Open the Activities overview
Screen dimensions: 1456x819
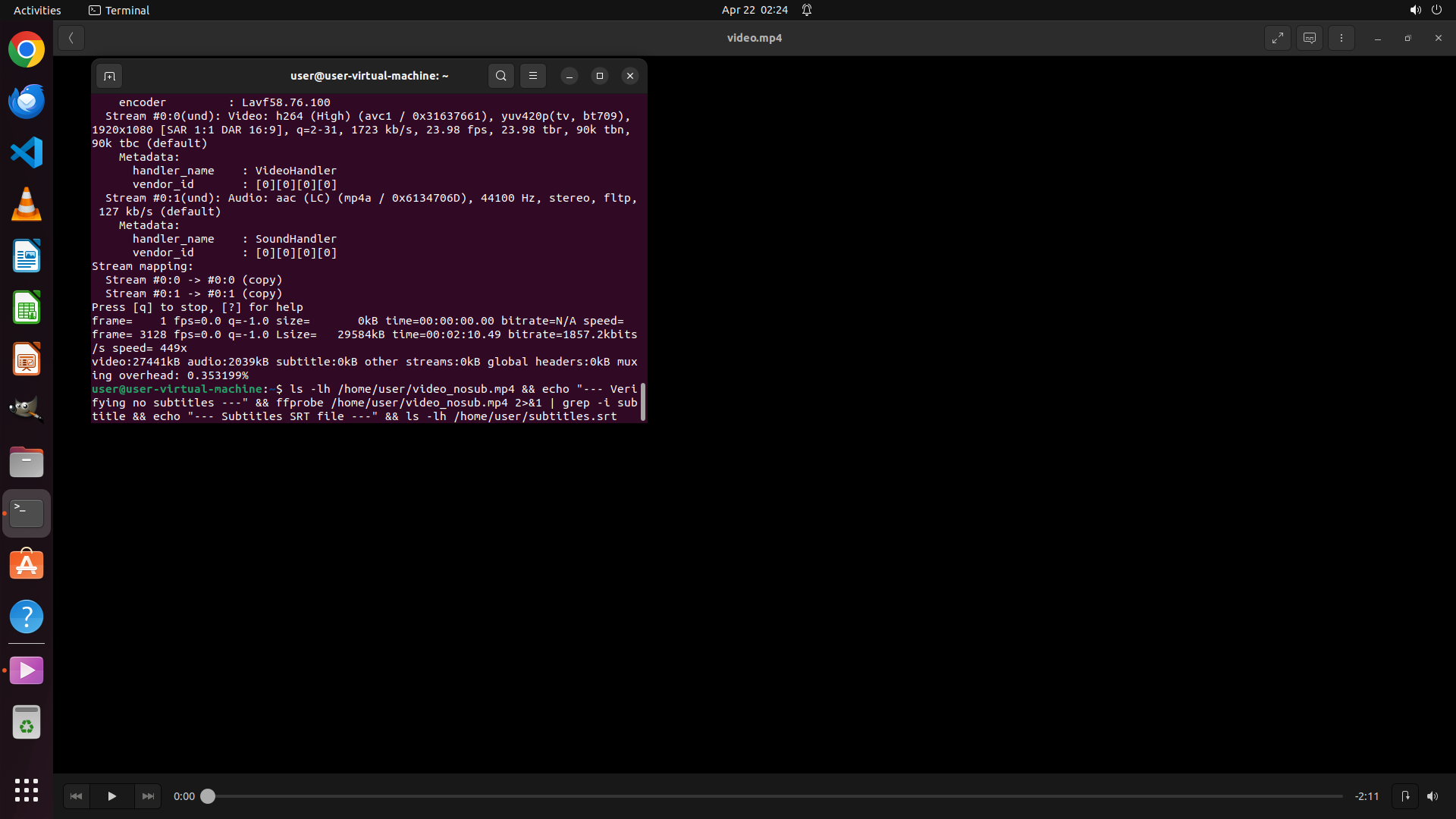point(37,10)
